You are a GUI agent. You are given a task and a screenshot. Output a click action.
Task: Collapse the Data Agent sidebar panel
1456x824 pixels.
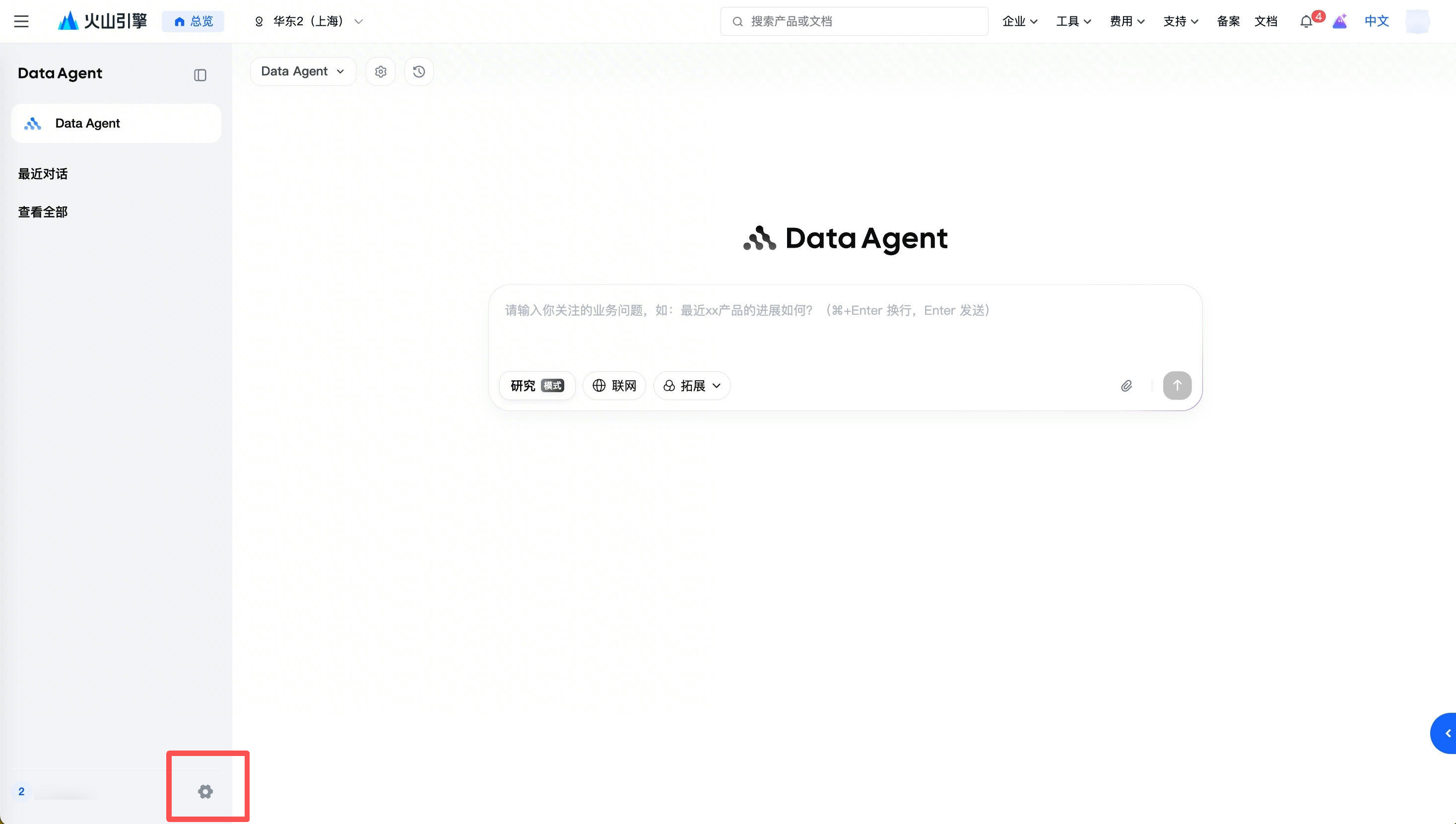point(199,75)
